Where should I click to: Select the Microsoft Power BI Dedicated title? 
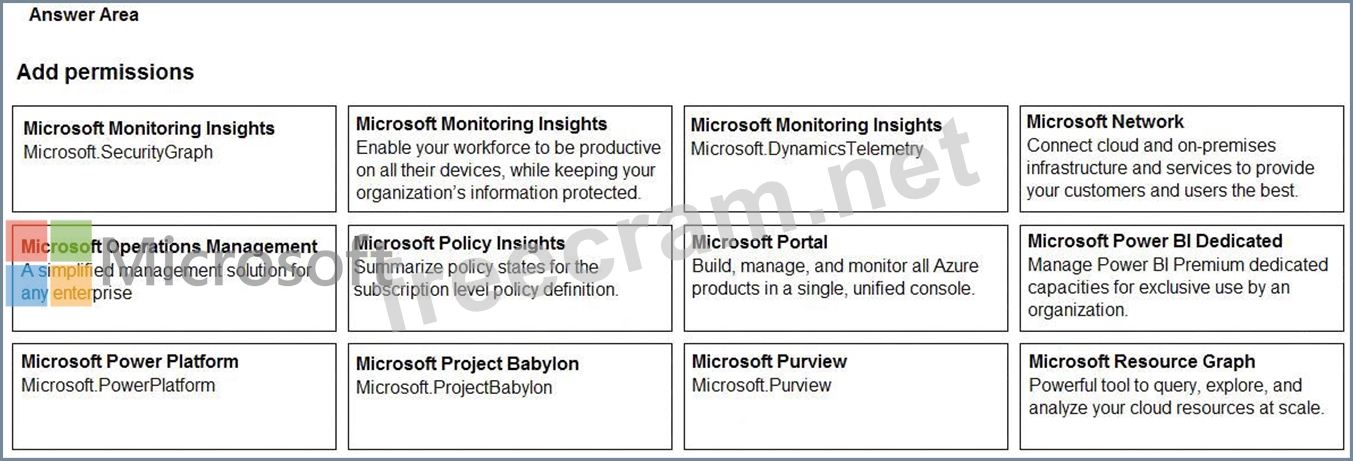click(1154, 241)
